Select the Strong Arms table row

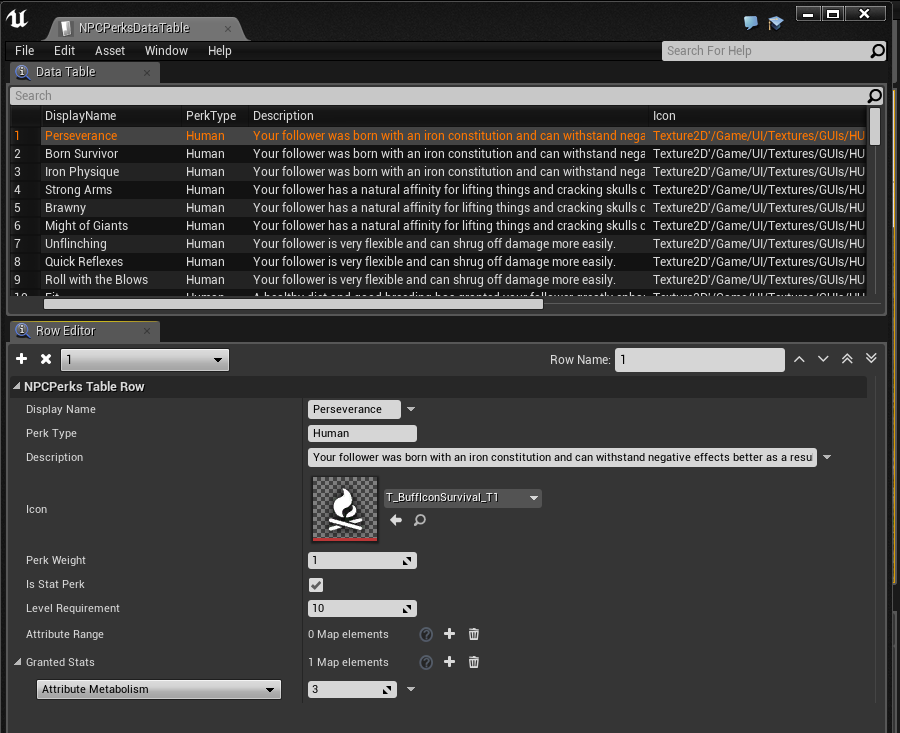pyautogui.click(x=78, y=190)
